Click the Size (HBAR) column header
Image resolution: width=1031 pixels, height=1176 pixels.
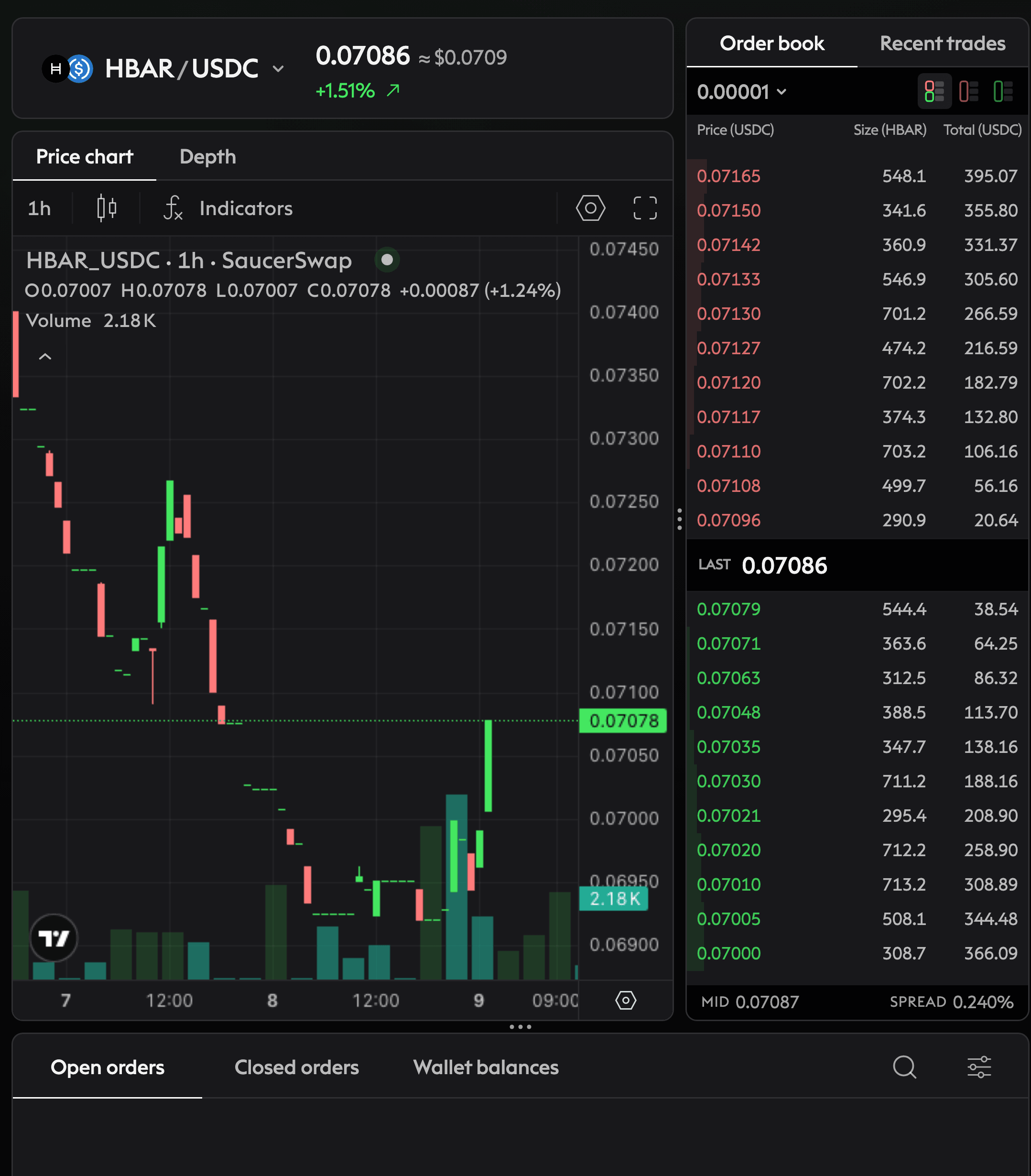click(x=890, y=130)
